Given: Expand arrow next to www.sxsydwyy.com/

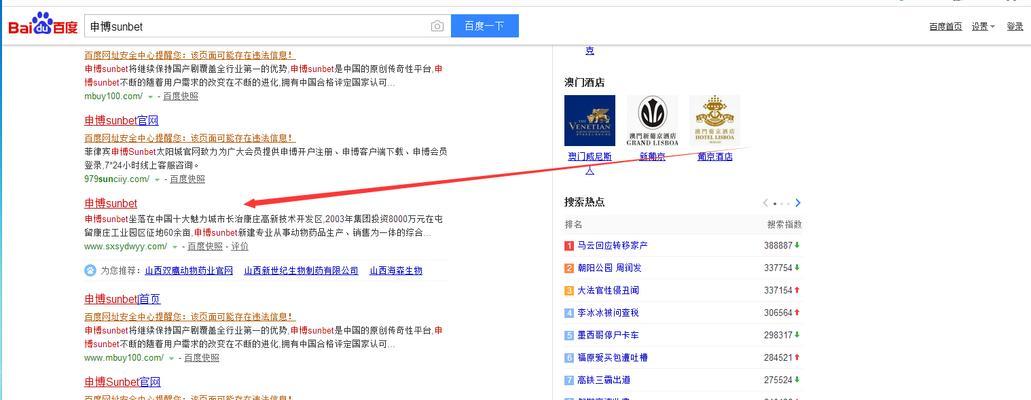Looking at the screenshot, I should click(x=175, y=247).
